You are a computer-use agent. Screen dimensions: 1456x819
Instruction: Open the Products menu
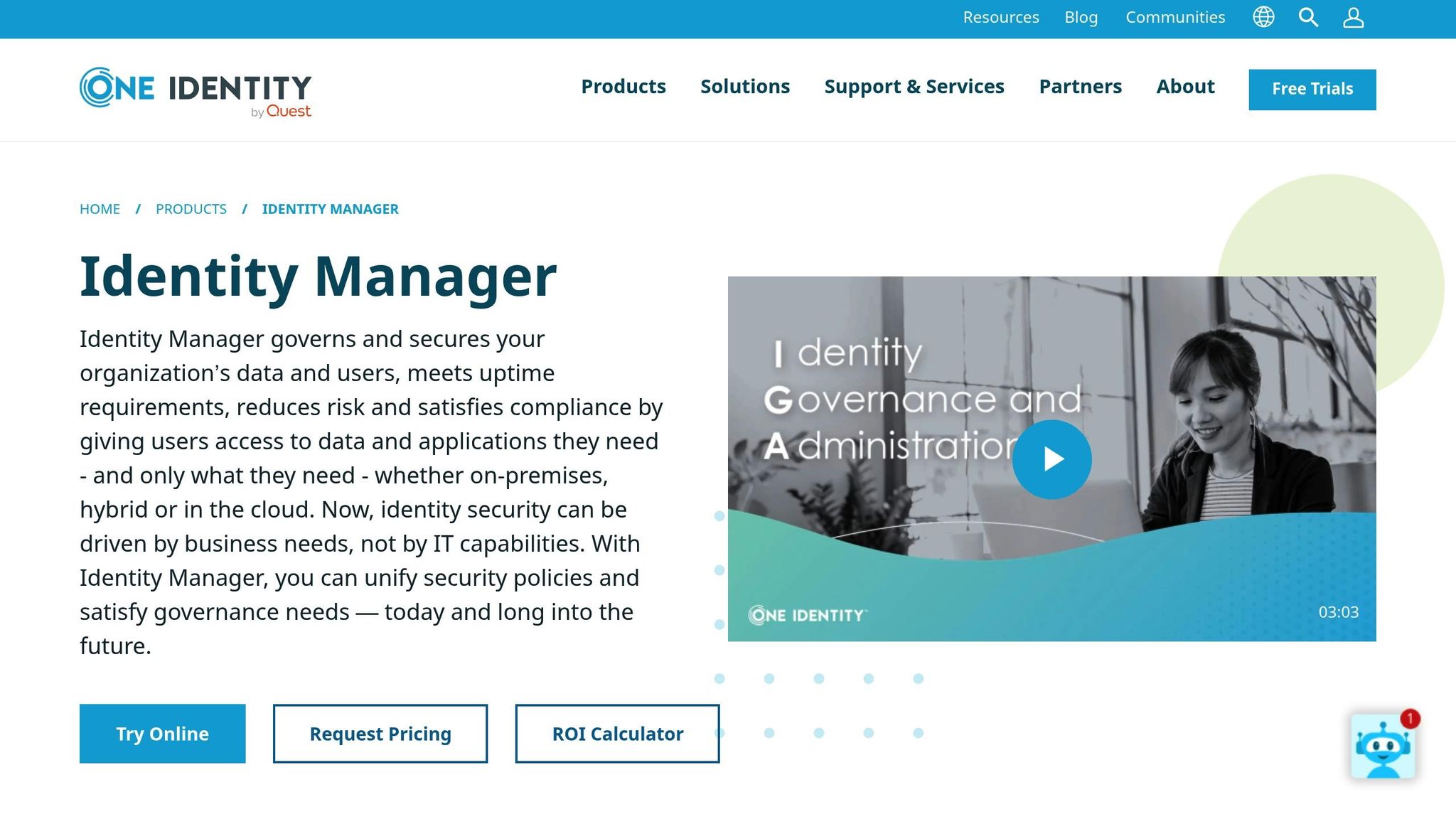(623, 87)
